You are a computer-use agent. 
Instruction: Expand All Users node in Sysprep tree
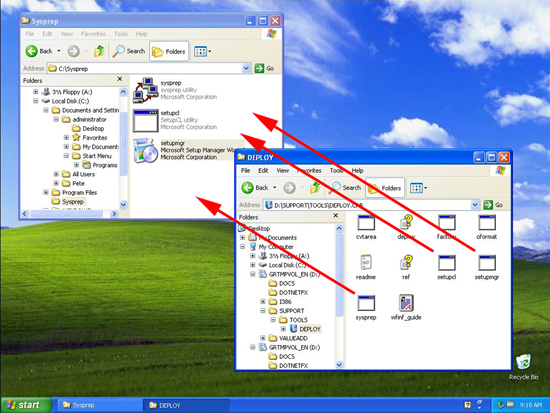(x=56, y=174)
